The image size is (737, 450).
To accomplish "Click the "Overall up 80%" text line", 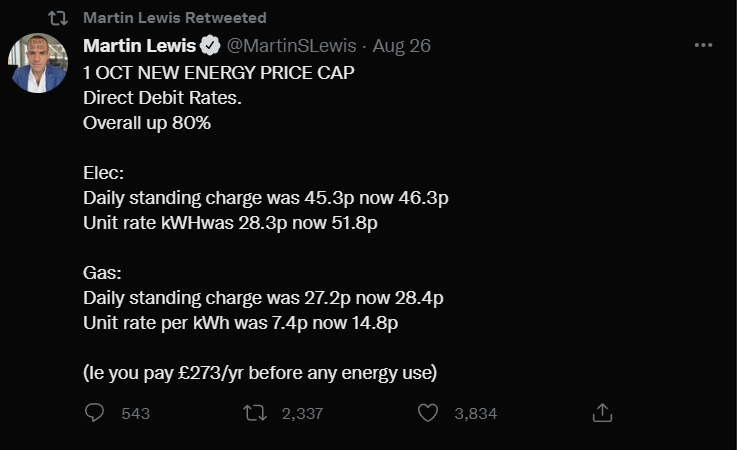I will coord(147,123).
